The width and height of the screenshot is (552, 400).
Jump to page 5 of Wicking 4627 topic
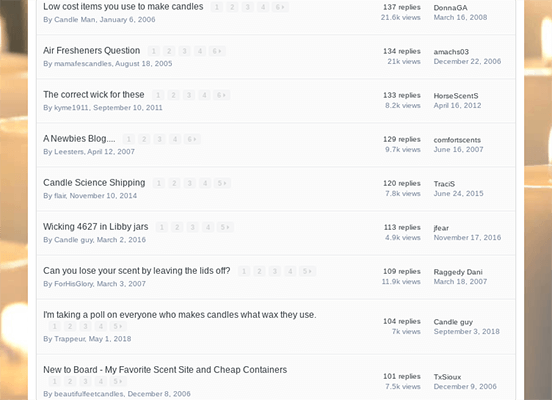pos(225,227)
